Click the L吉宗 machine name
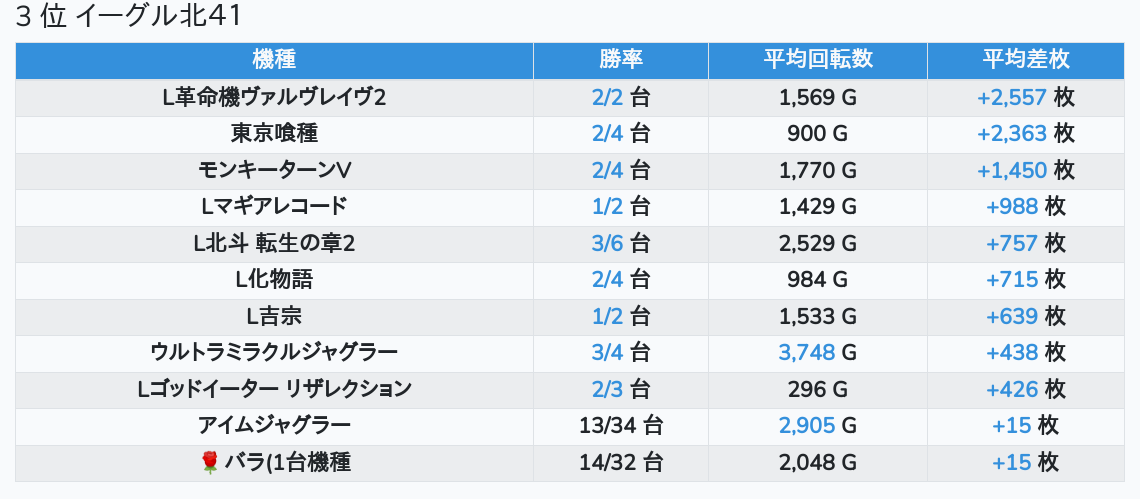Image resolution: width=1140 pixels, height=499 pixels. tap(274, 316)
